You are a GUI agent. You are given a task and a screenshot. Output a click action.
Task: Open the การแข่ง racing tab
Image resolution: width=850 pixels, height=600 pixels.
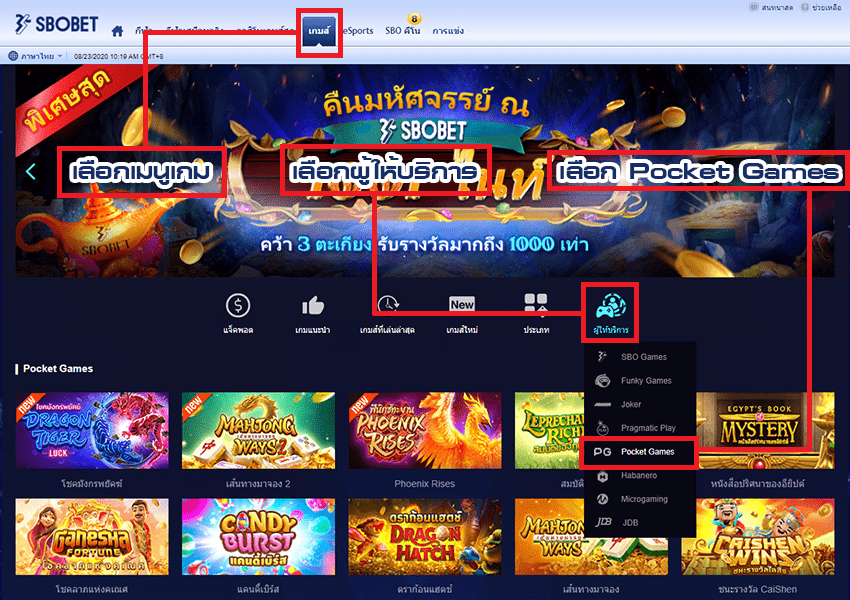[x=448, y=31]
